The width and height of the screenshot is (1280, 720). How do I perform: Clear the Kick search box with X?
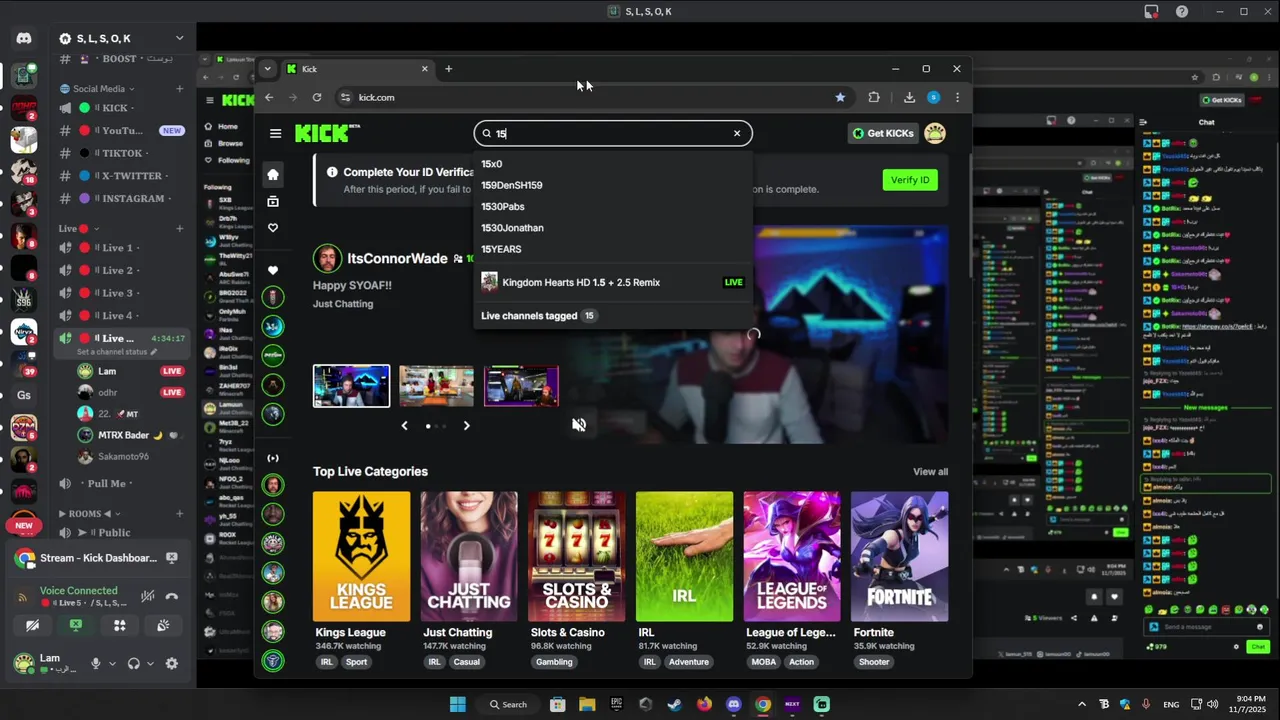(737, 133)
